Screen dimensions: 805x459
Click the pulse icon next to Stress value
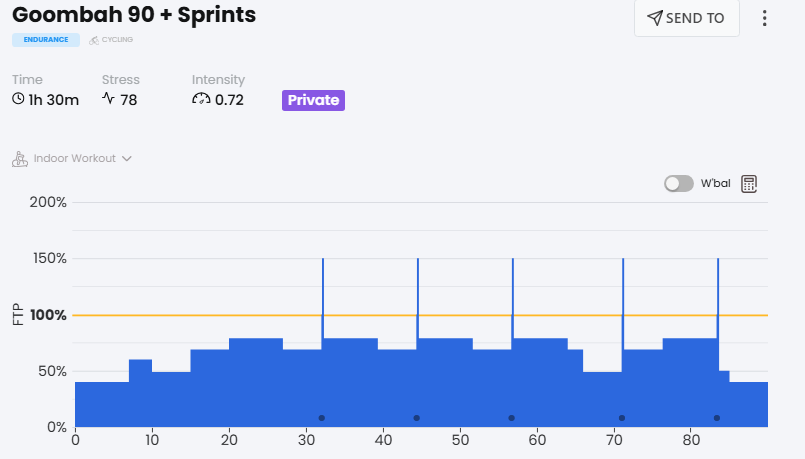(108, 99)
